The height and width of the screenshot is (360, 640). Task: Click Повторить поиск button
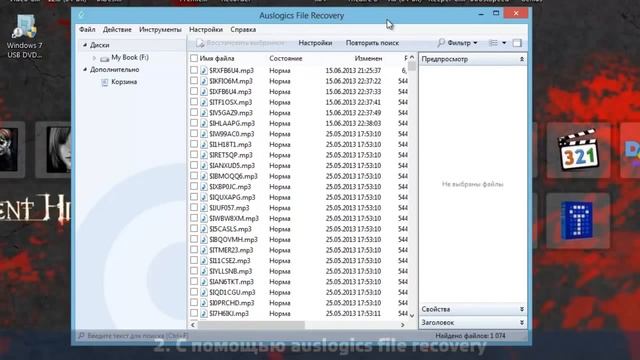point(372,43)
